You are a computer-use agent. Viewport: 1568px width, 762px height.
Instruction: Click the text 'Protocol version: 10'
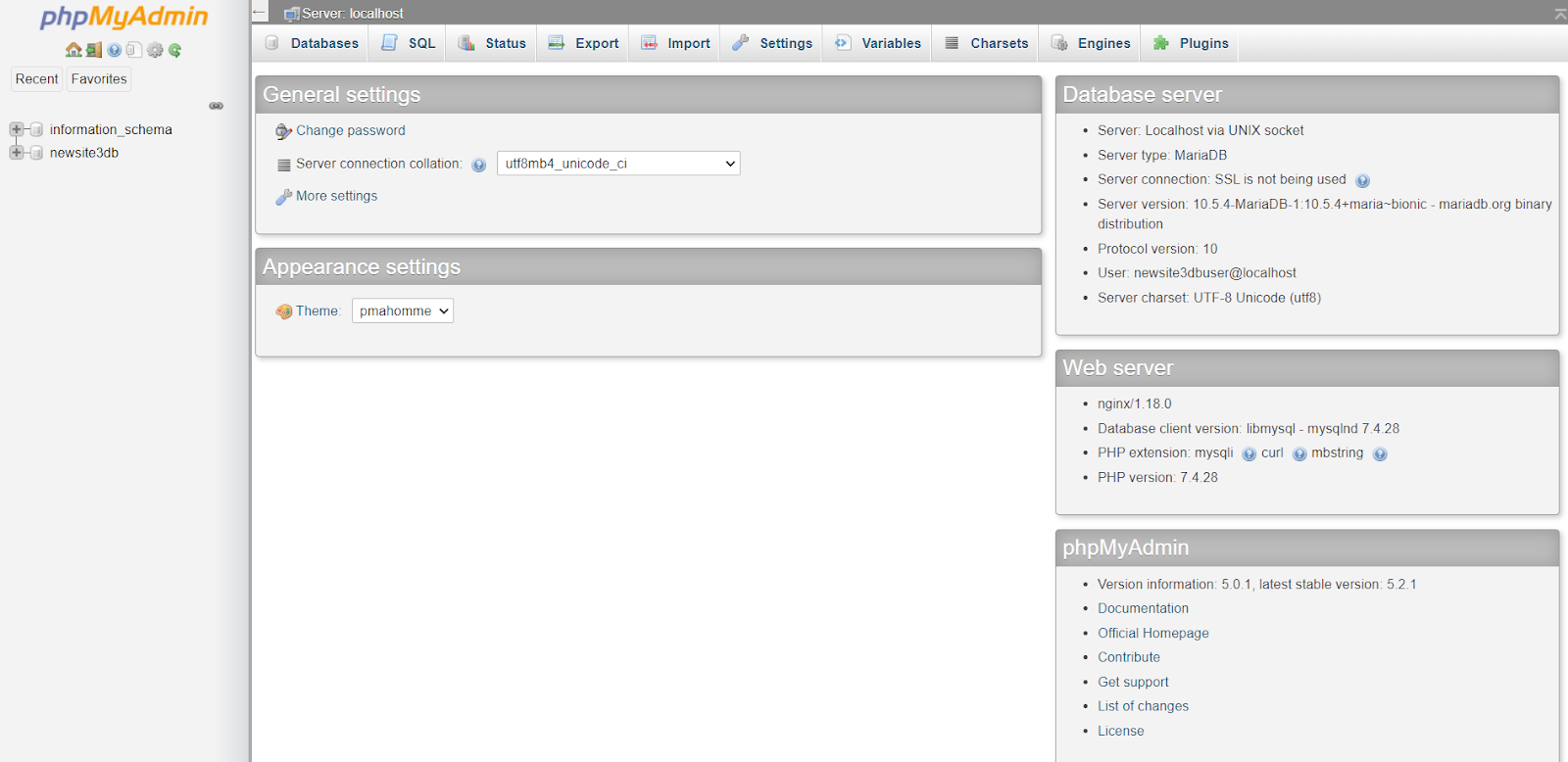[1157, 249]
